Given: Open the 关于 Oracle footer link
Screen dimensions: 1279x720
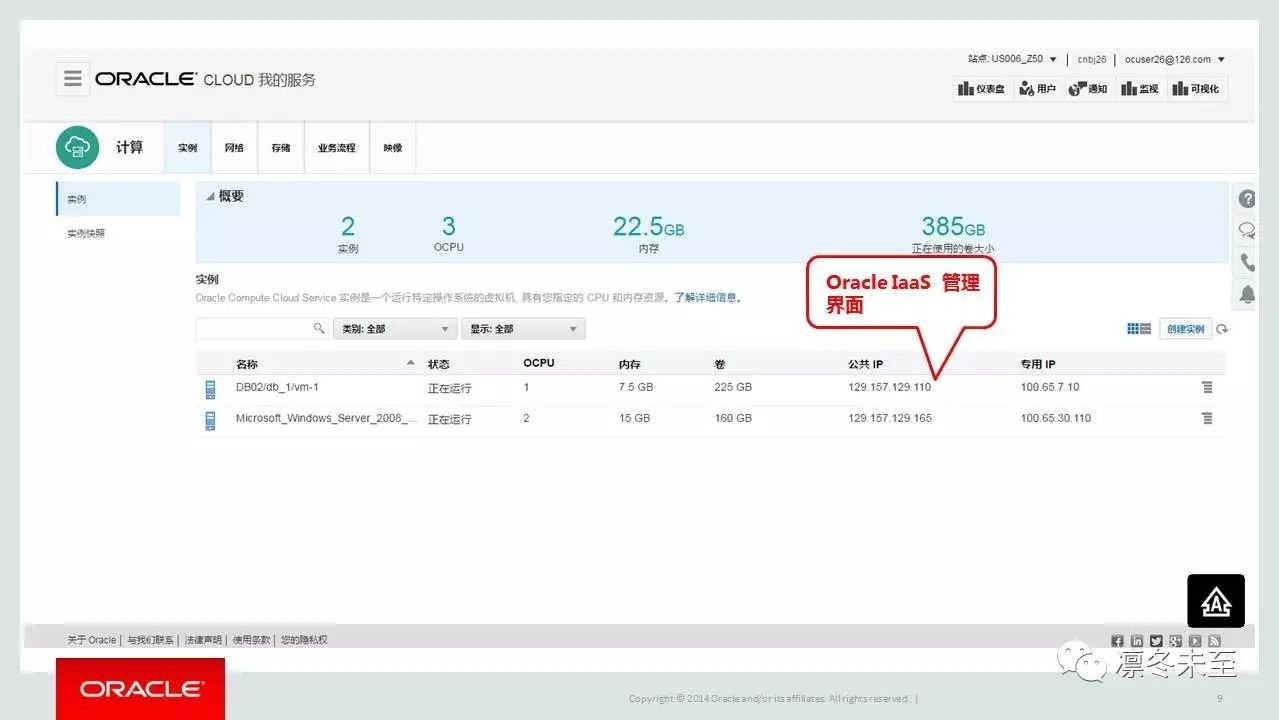Looking at the screenshot, I should (92, 640).
